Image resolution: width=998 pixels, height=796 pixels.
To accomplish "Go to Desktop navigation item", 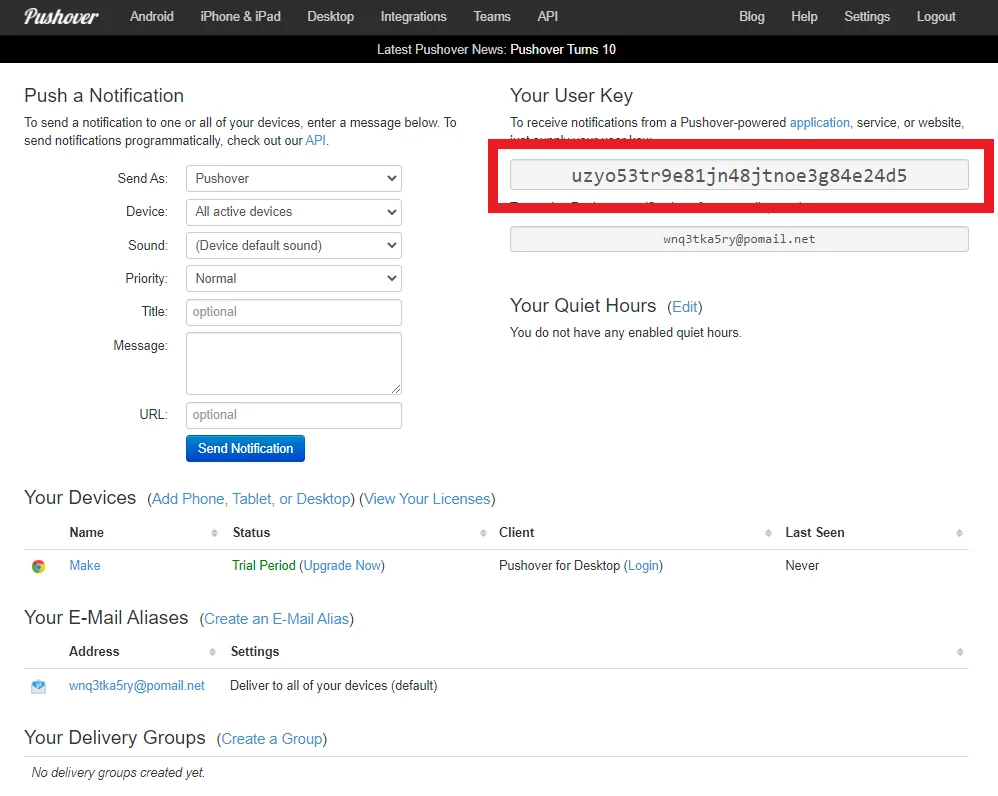I will pyautogui.click(x=330, y=17).
